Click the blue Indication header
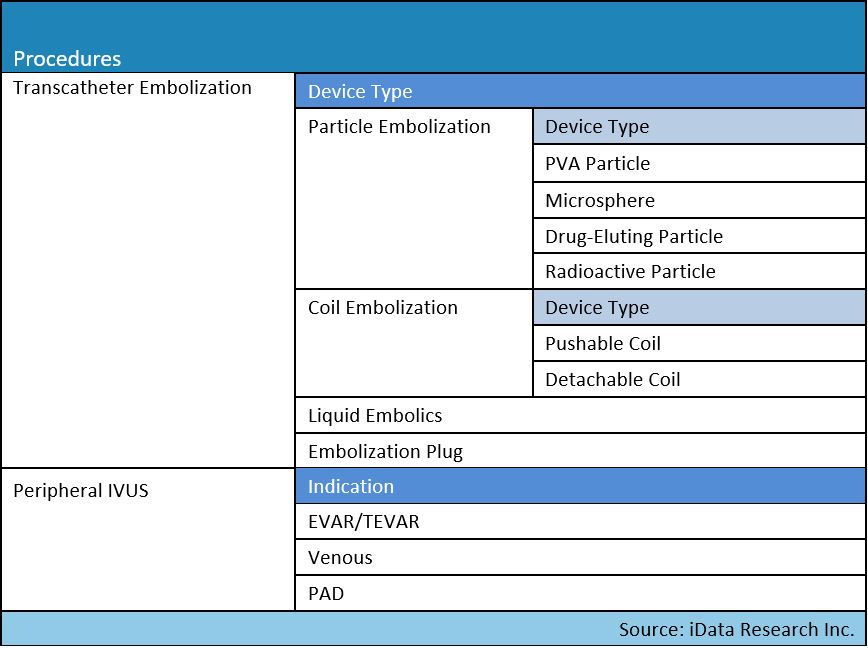Image resolution: width=868 pixels, height=648 pixels. coord(580,486)
